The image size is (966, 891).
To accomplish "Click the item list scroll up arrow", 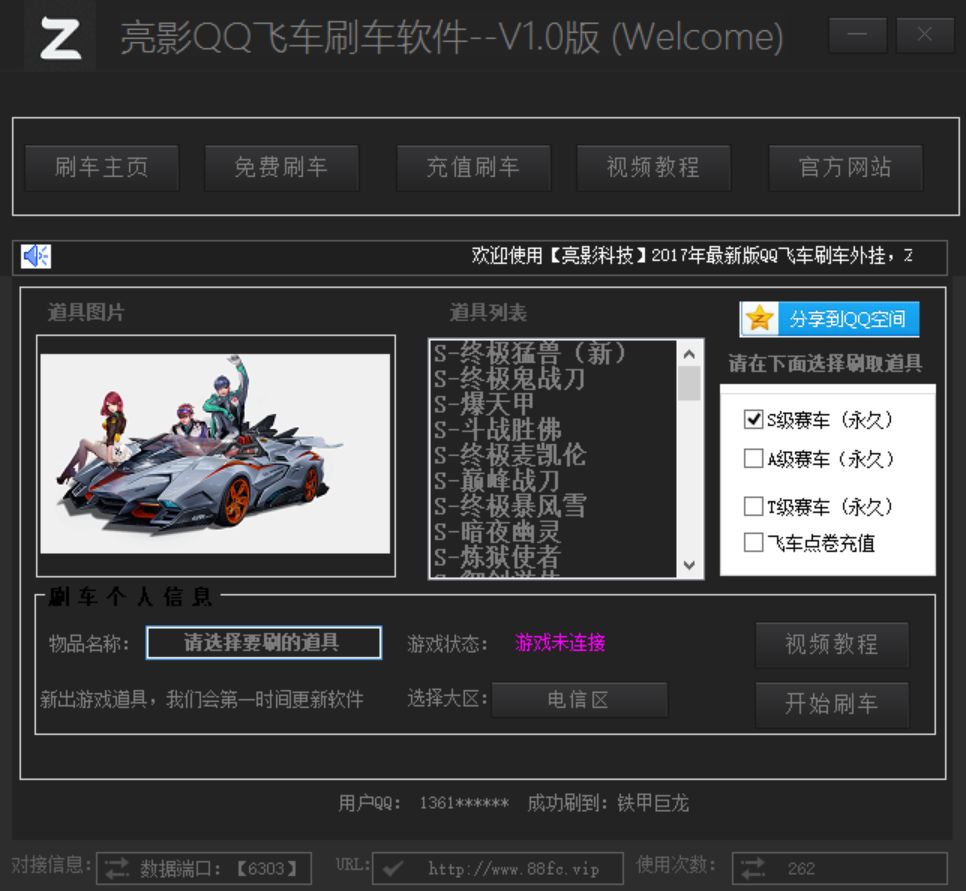I will tap(689, 354).
